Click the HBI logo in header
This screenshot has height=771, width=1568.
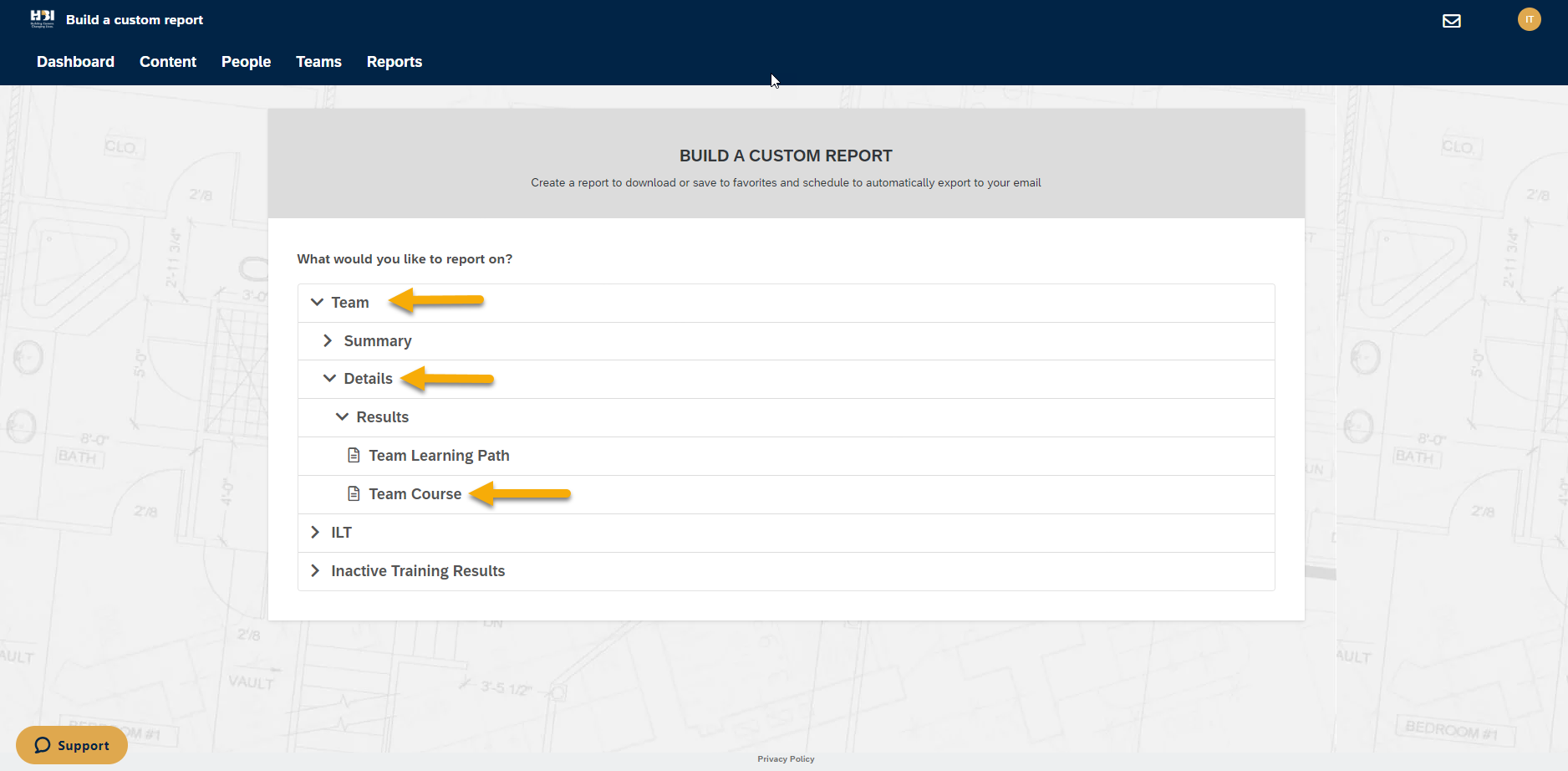42,19
